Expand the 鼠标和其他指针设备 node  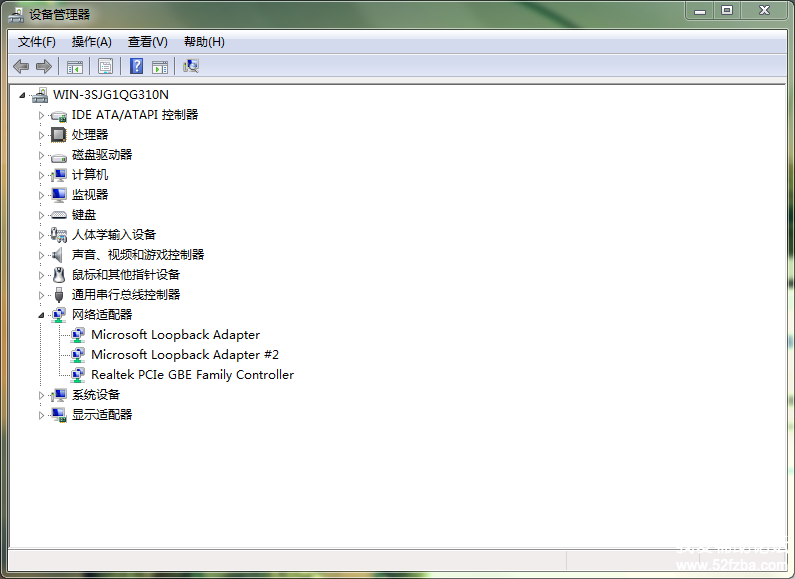point(42,275)
